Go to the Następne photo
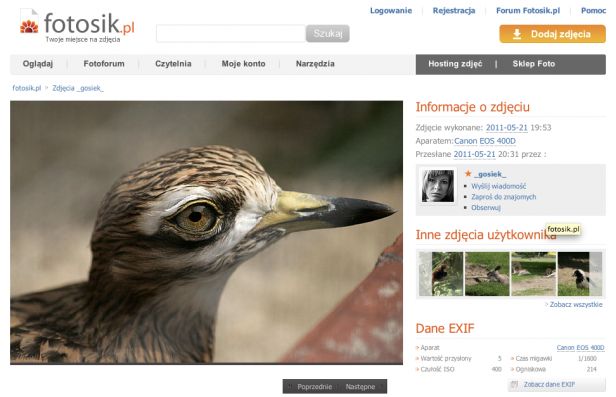 pos(360,387)
